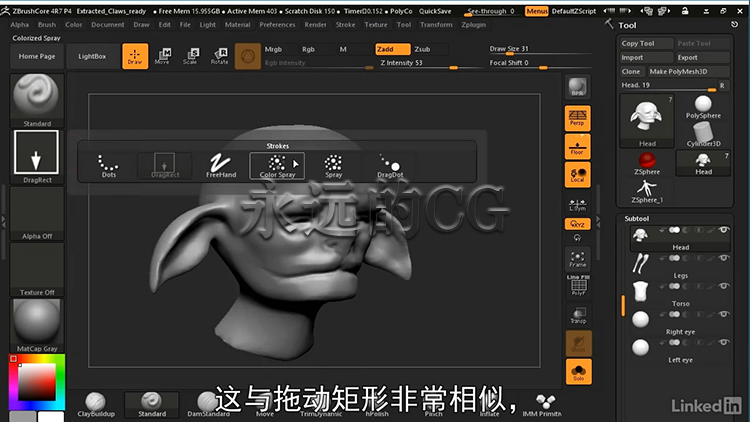Toggle XYZ rotation mode

(577, 224)
